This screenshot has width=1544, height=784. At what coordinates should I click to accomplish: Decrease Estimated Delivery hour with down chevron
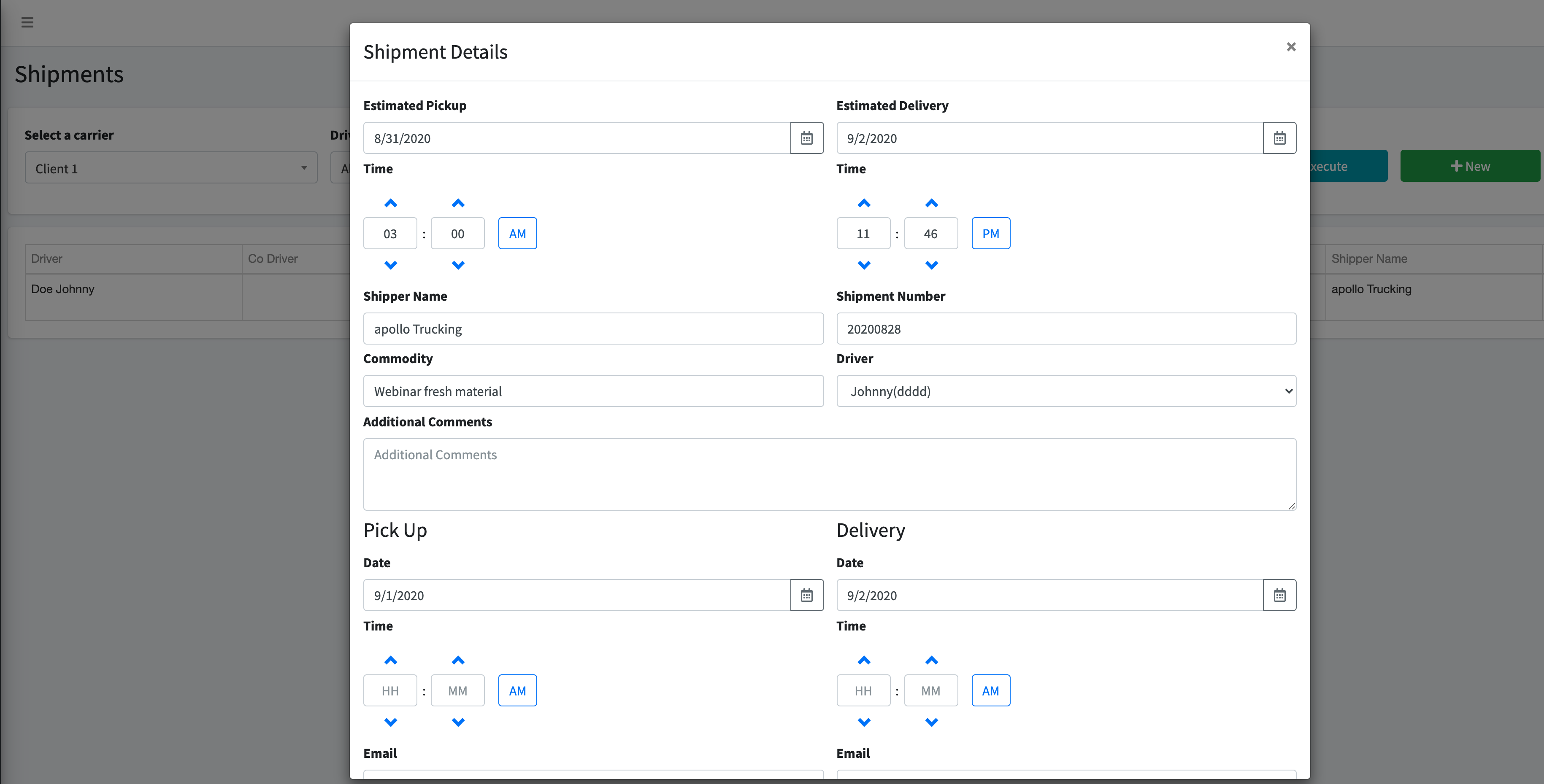pyautogui.click(x=864, y=265)
